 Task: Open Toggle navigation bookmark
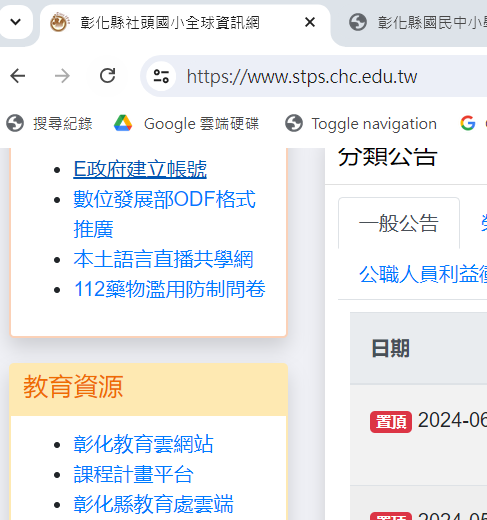tap(361, 123)
